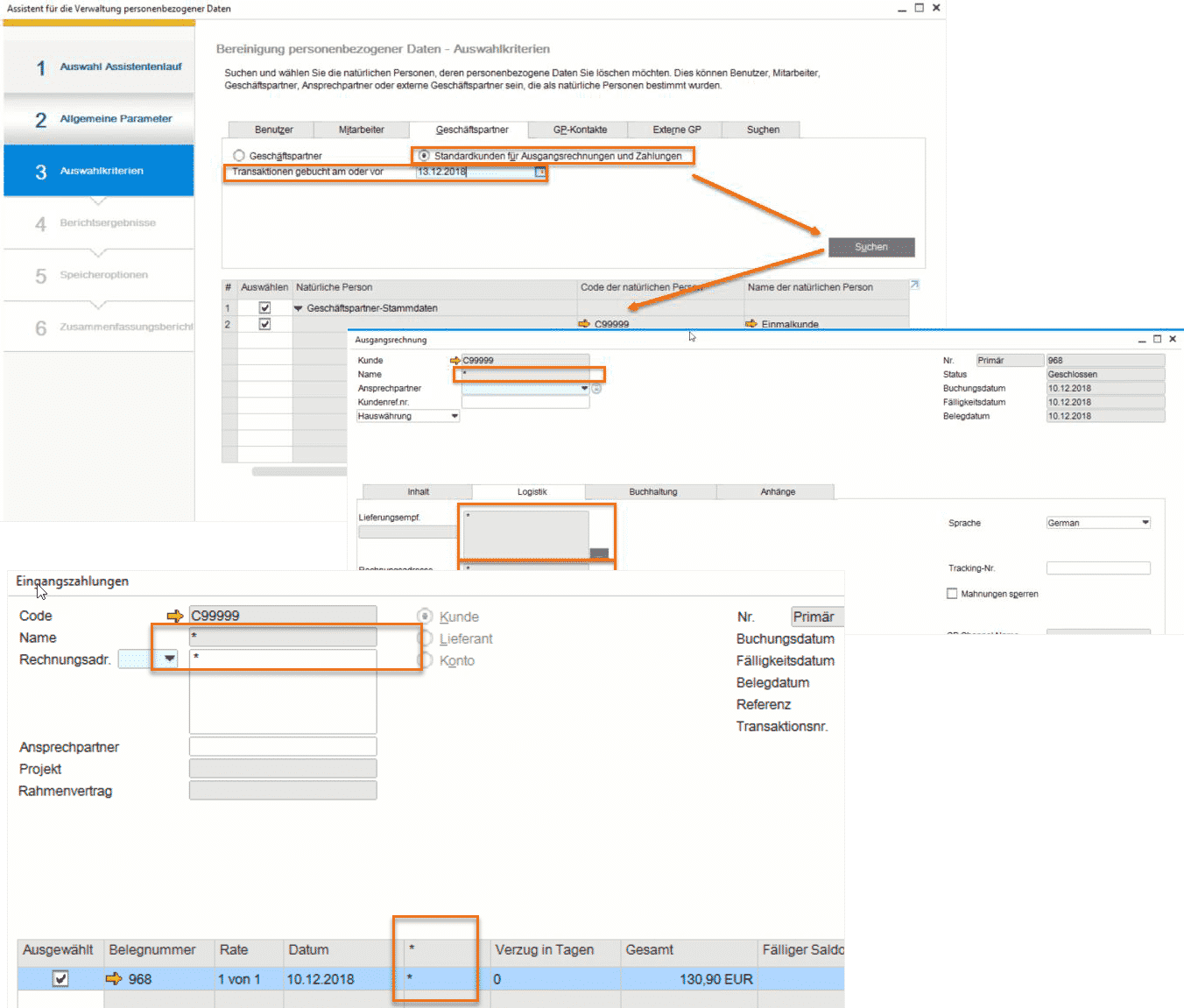
Task: Go to step 3 Auswahlkriterien
Action: click(99, 171)
